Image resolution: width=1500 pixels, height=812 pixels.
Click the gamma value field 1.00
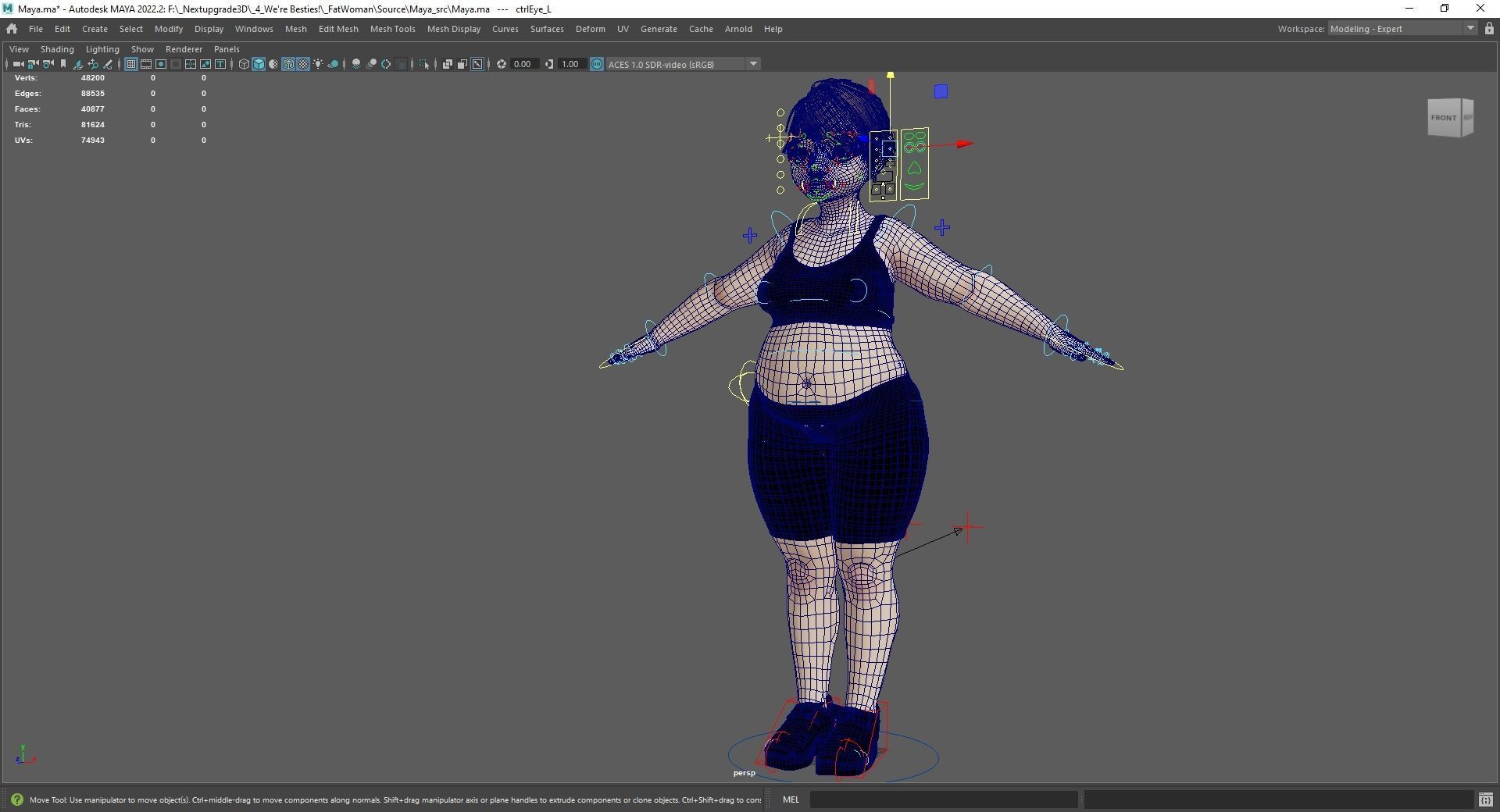coord(571,64)
